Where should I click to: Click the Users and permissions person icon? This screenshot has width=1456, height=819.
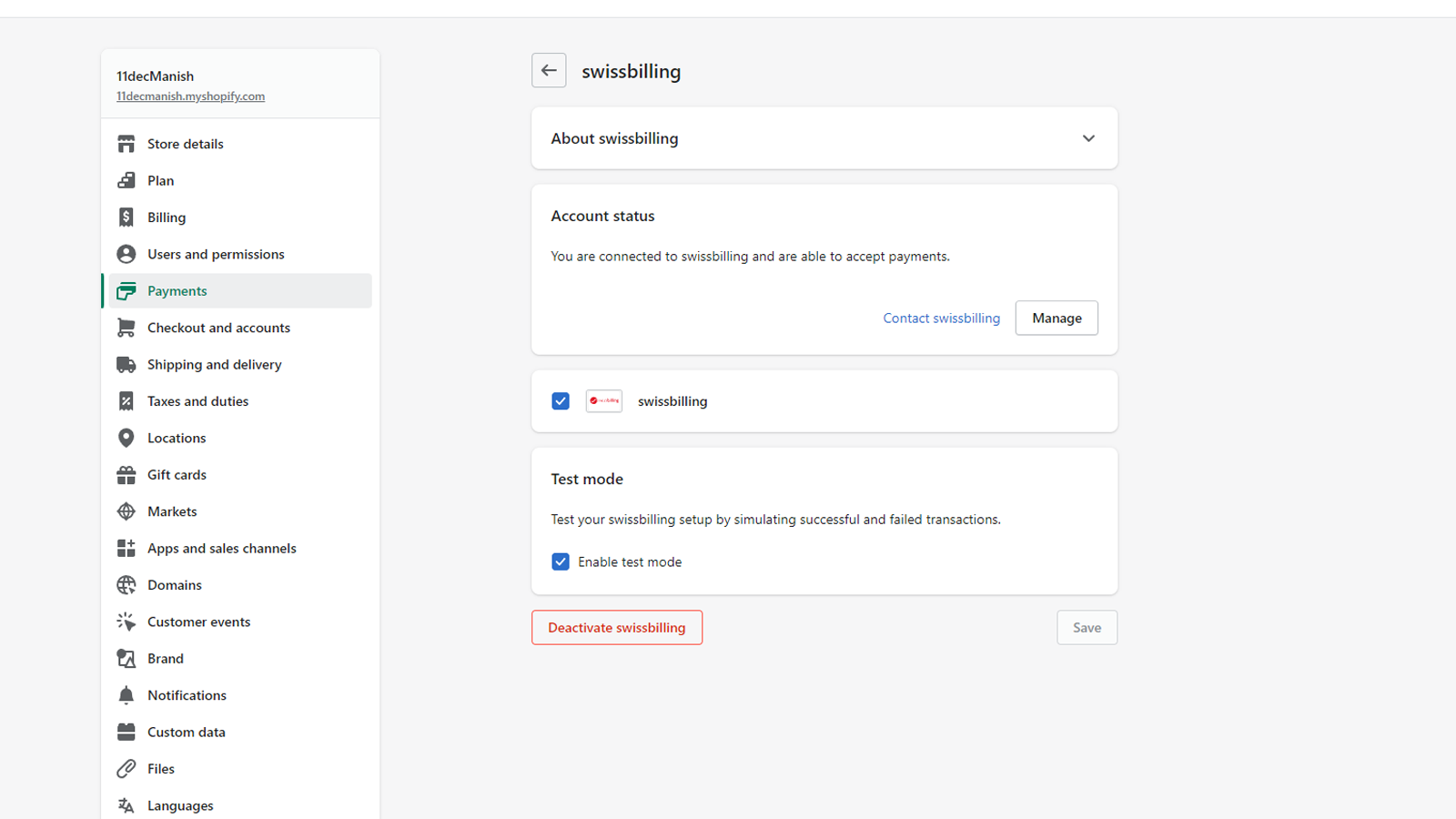[x=126, y=254]
